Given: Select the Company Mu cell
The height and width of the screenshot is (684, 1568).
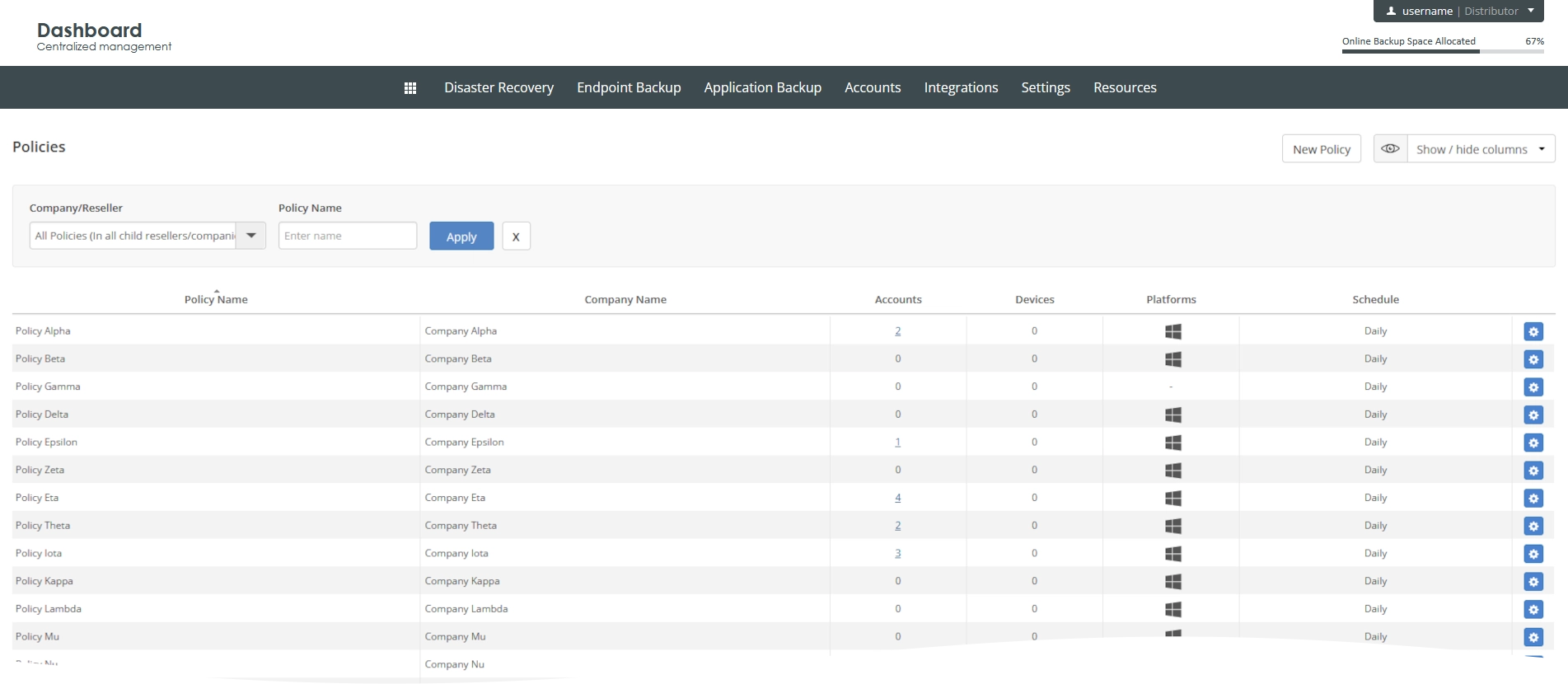Looking at the screenshot, I should pos(456,637).
